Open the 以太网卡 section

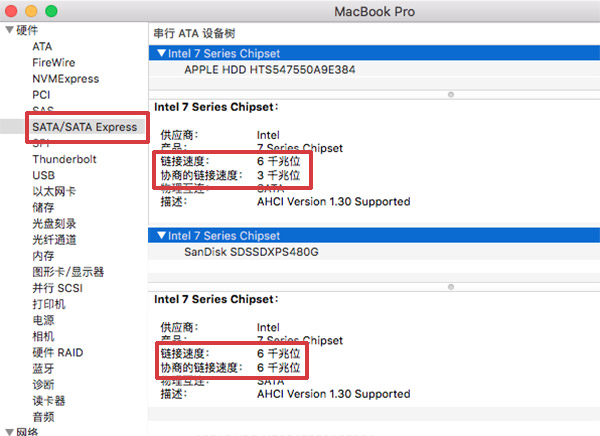[x=54, y=191]
